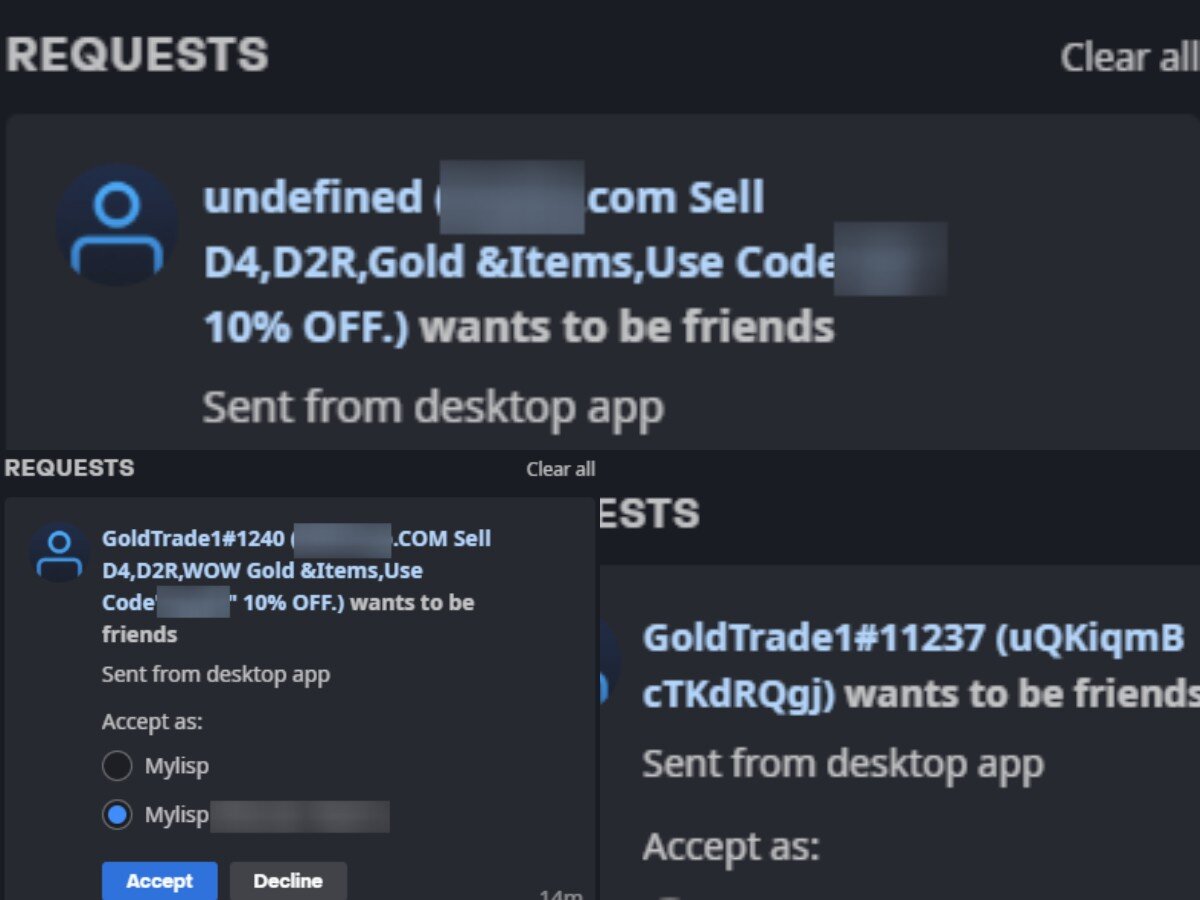Screen dimensions: 1200x900
Task: Click 'Sent from desktop app' under GoldTrade1#11237
Action: pos(843,764)
